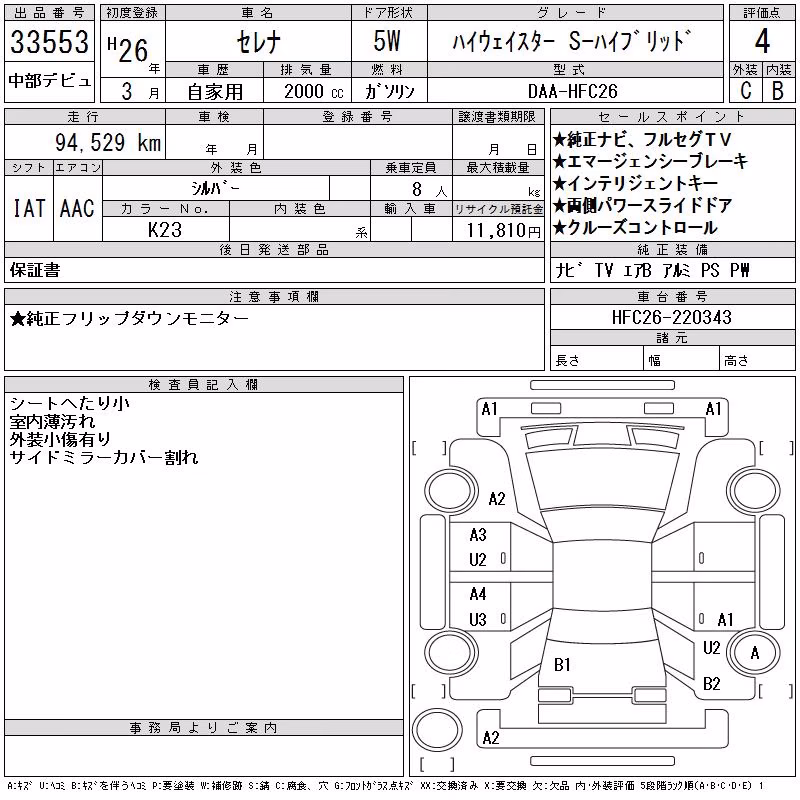This screenshot has height=800, width=800.
Task: Click the inspector note サイドミラーカバー割れ
Action: pos(104,457)
